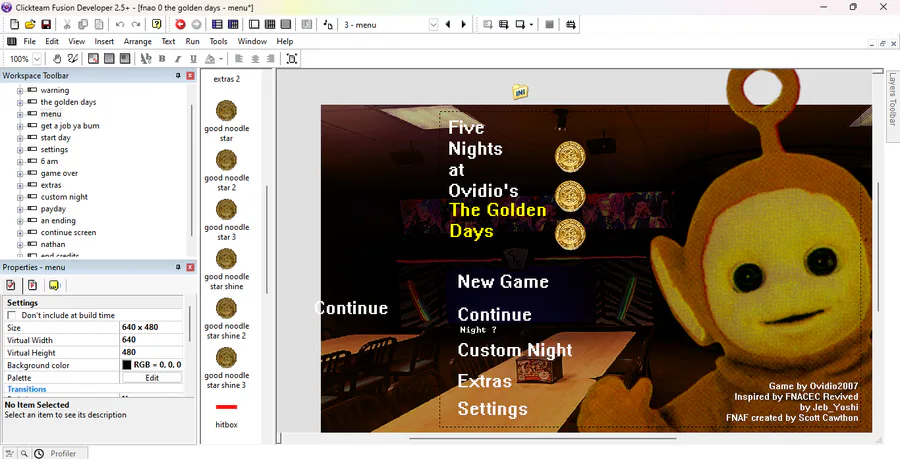This screenshot has width=900, height=459.
Task: Open the Window menu
Action: [x=252, y=41]
